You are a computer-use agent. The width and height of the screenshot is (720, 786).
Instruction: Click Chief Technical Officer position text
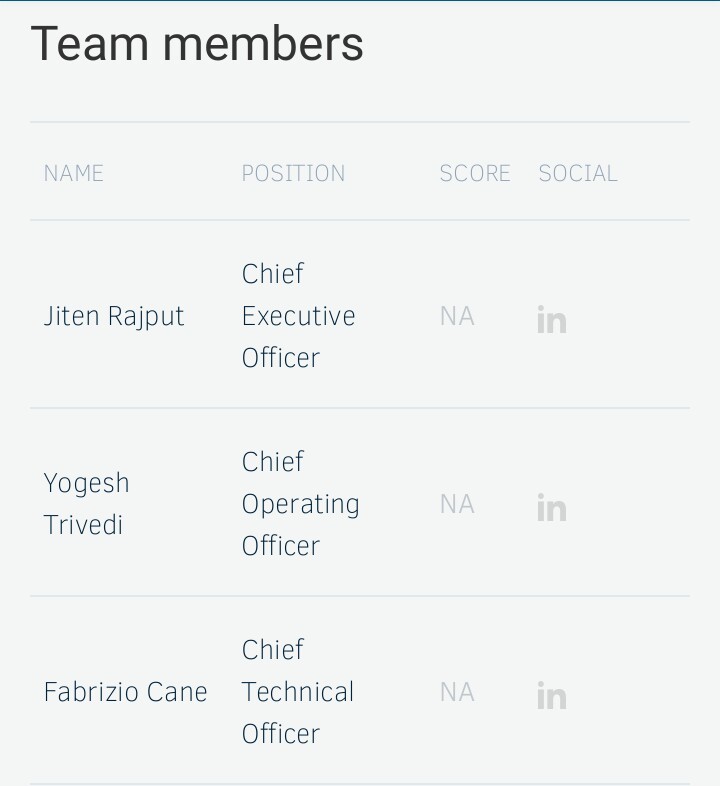coord(298,692)
